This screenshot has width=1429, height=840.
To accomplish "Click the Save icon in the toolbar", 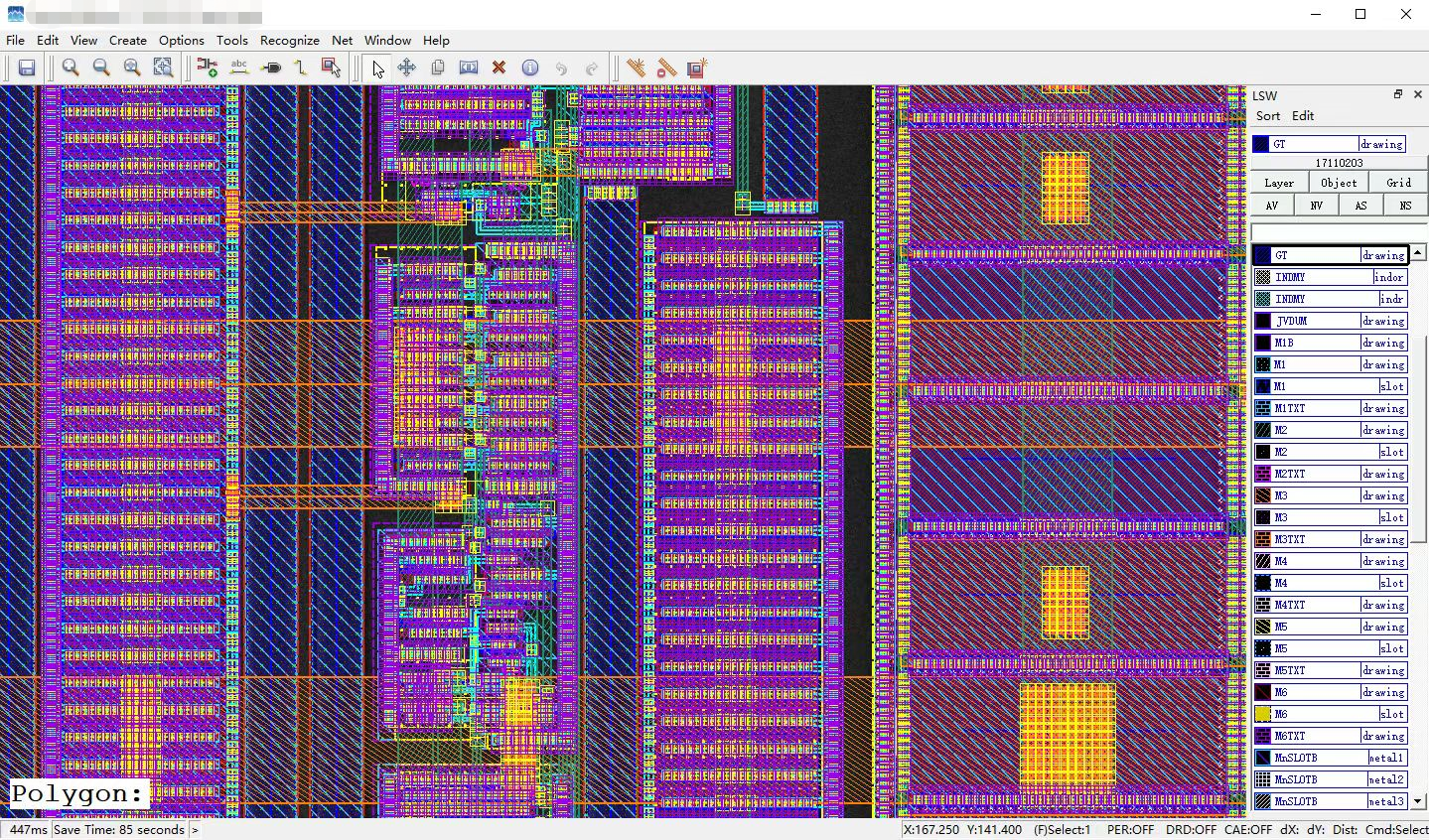I will 27,68.
